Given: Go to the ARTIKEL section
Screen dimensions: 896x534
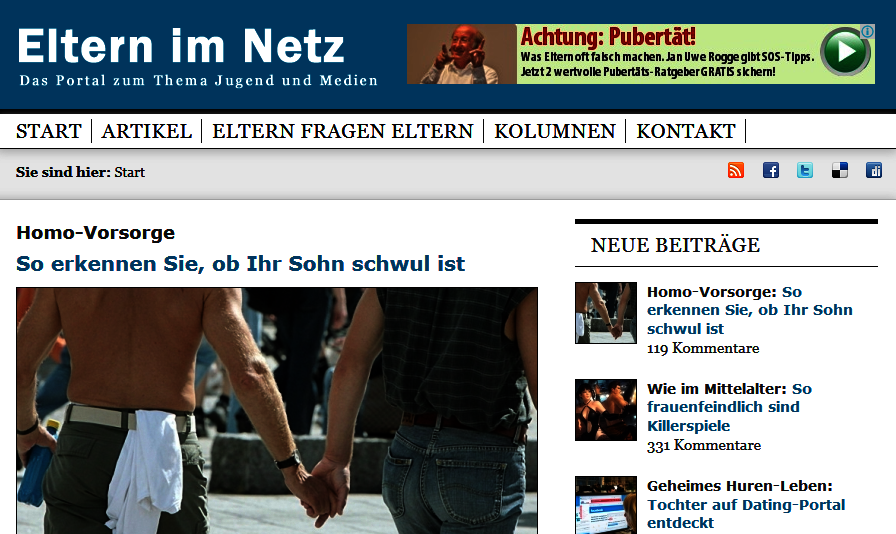Looking at the screenshot, I should [x=147, y=131].
